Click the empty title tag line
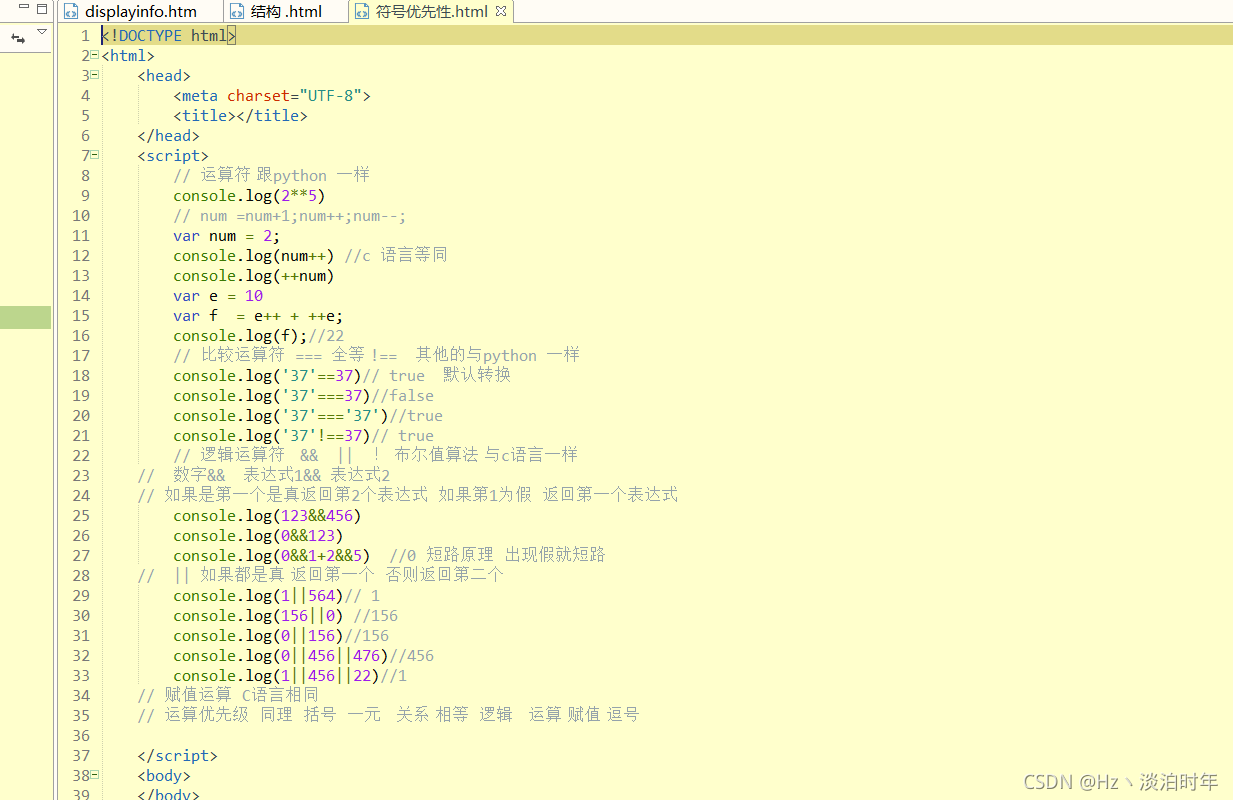 (240, 116)
